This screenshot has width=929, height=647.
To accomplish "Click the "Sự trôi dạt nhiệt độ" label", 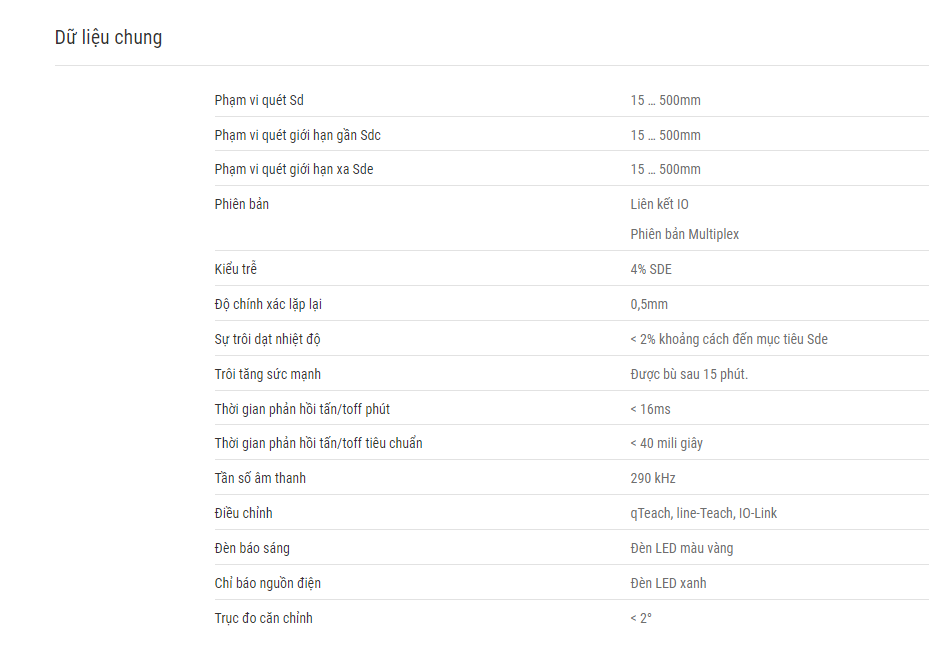I will click(x=267, y=339).
